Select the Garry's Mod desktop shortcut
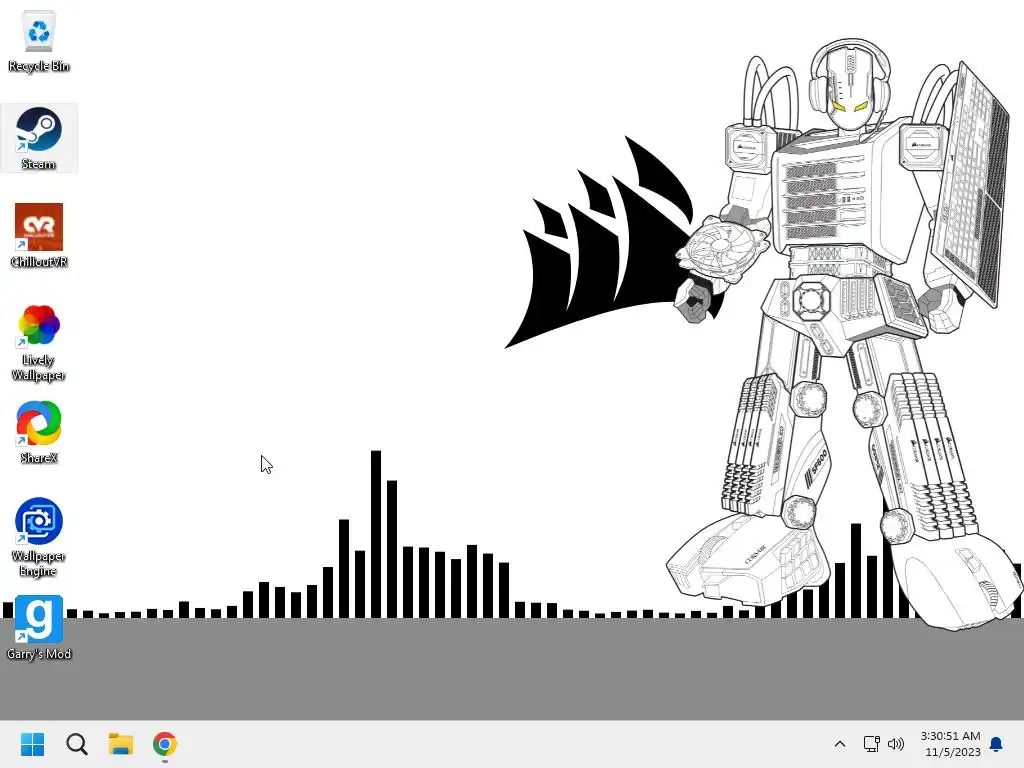 click(39, 628)
